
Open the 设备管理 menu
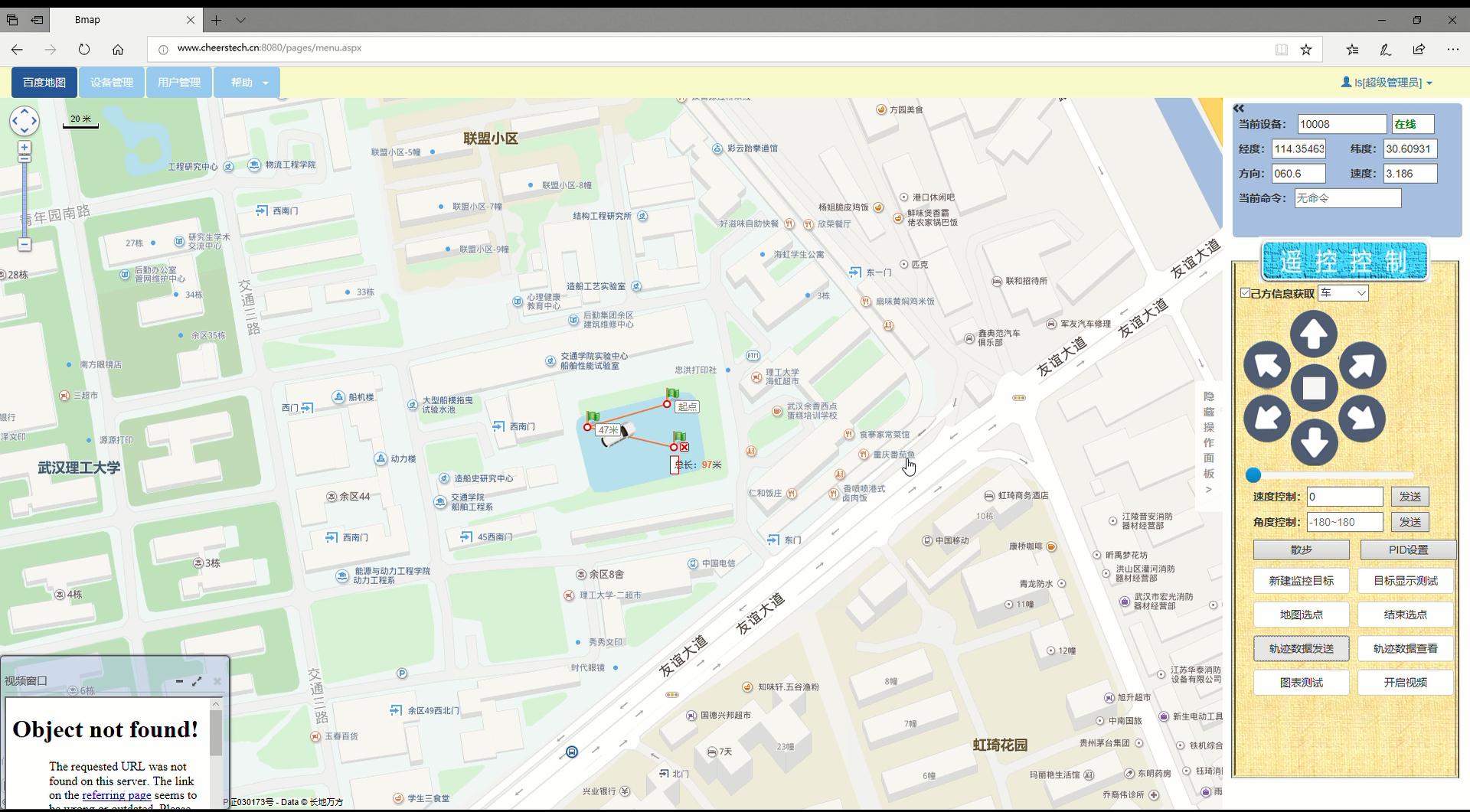pos(112,83)
